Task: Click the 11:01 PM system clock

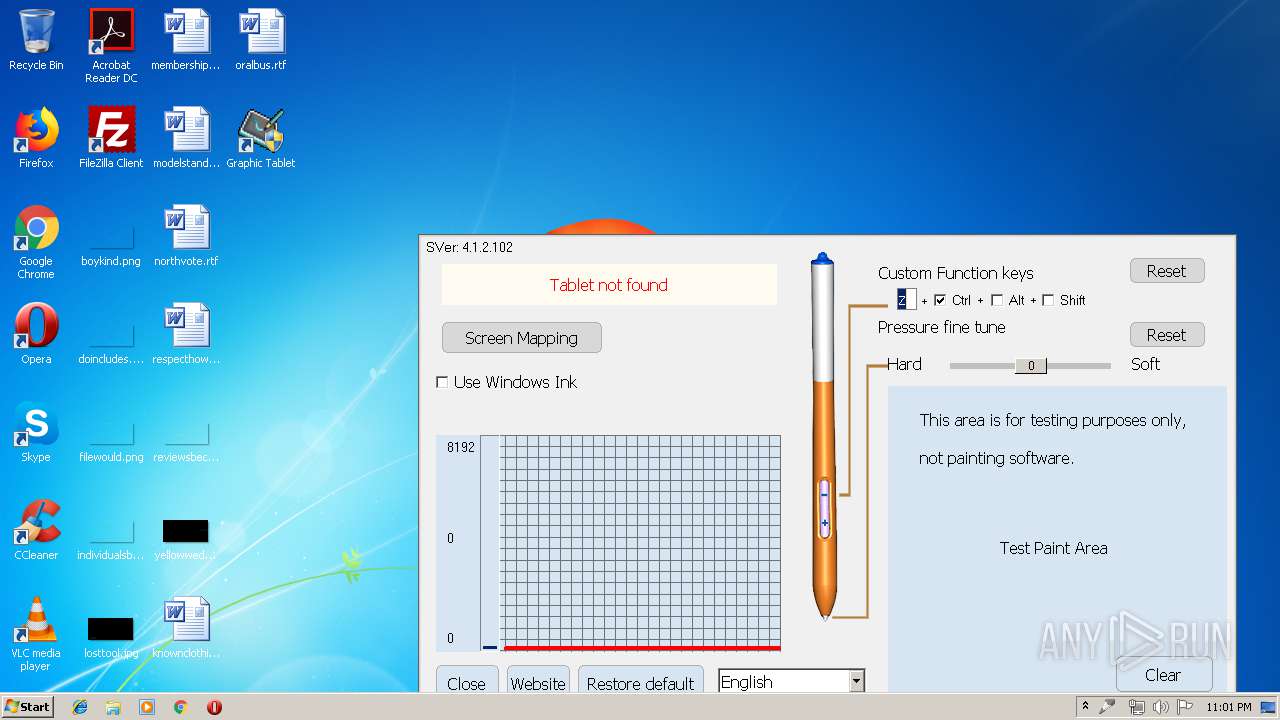Action: pyautogui.click(x=1229, y=707)
